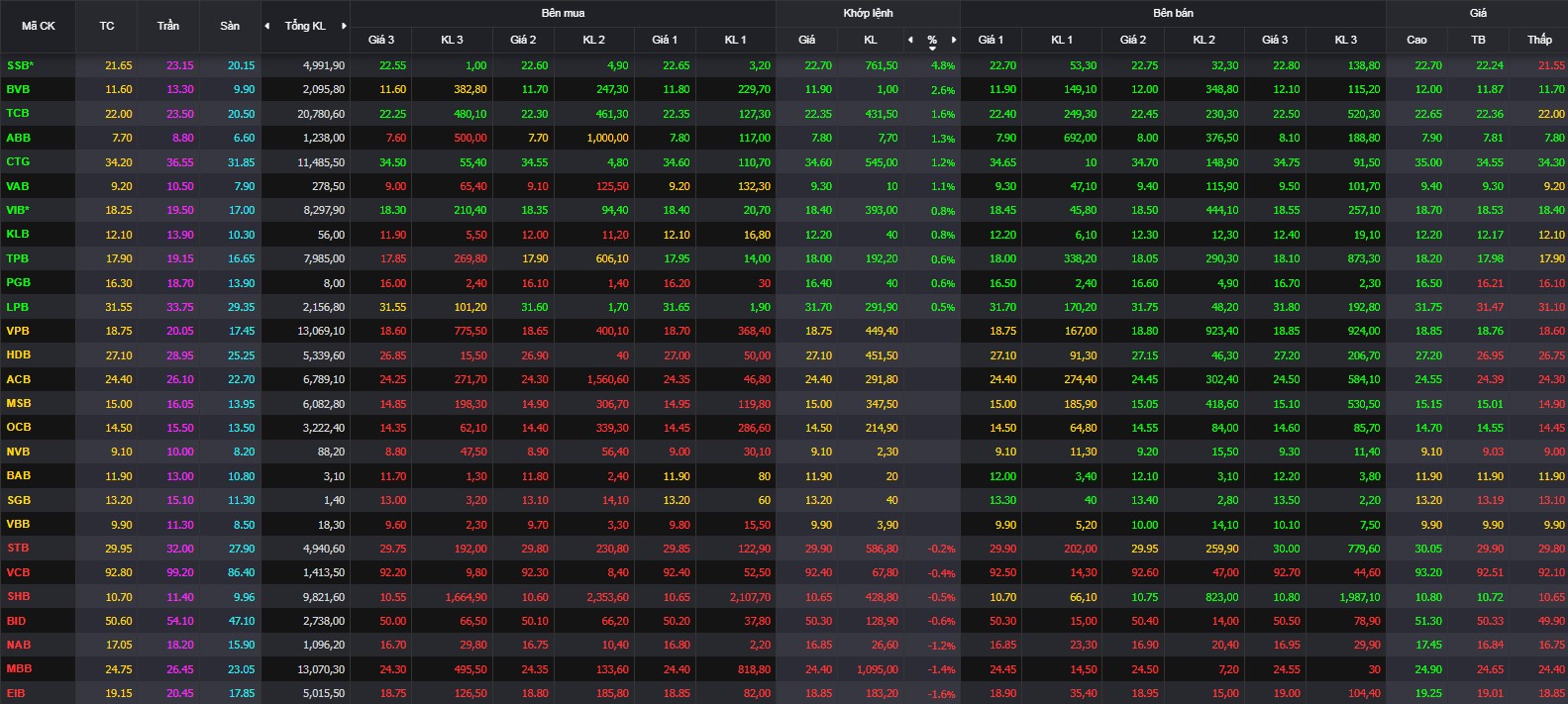Click the Bên bán group header
Screen dimensions: 1568x704
[1173, 13]
